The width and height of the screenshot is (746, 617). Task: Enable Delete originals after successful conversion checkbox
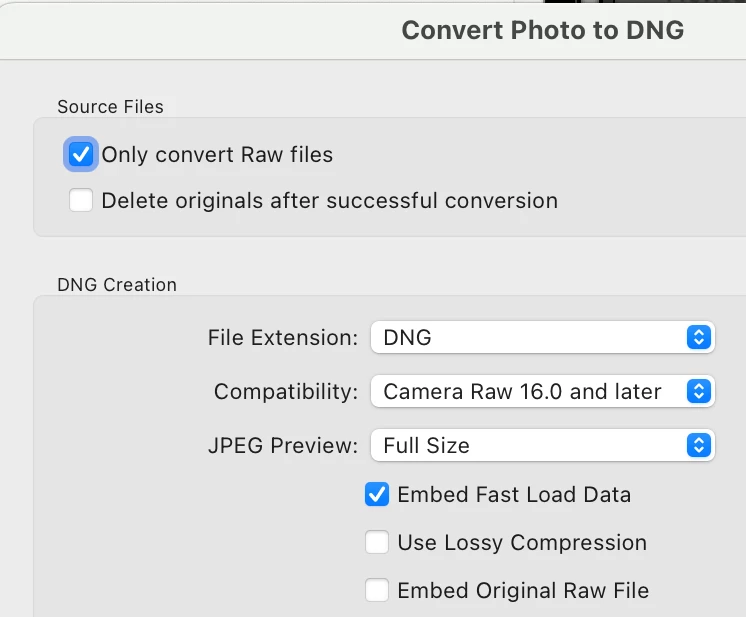[x=81, y=201]
